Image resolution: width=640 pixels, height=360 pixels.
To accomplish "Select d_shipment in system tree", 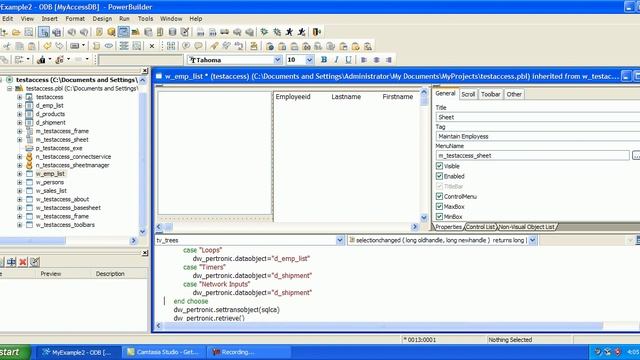I will 51,123.
